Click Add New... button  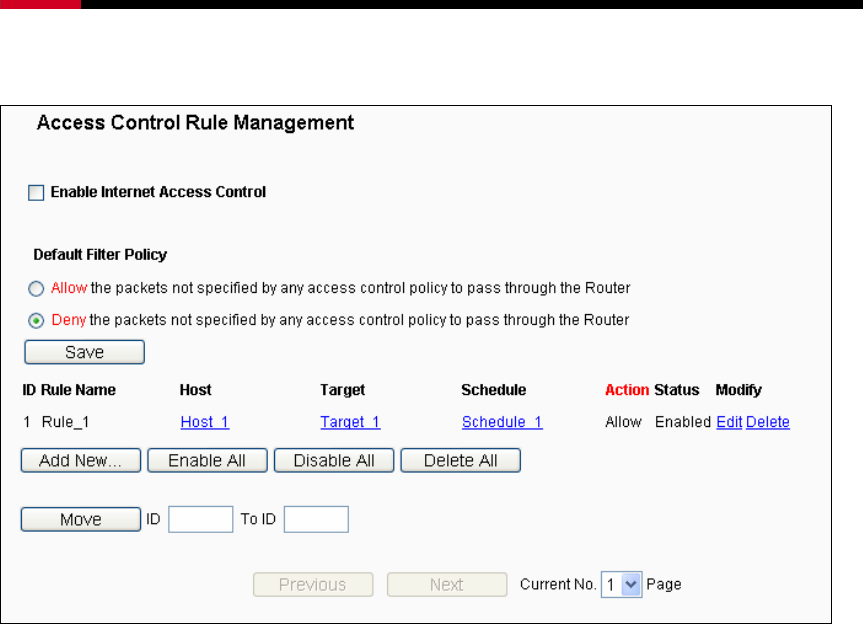81,461
